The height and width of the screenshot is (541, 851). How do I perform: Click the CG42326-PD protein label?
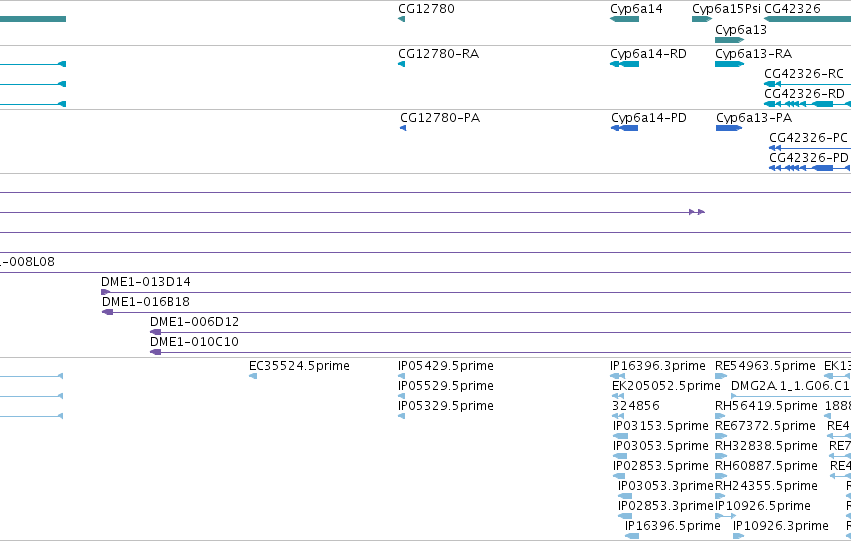809,158
